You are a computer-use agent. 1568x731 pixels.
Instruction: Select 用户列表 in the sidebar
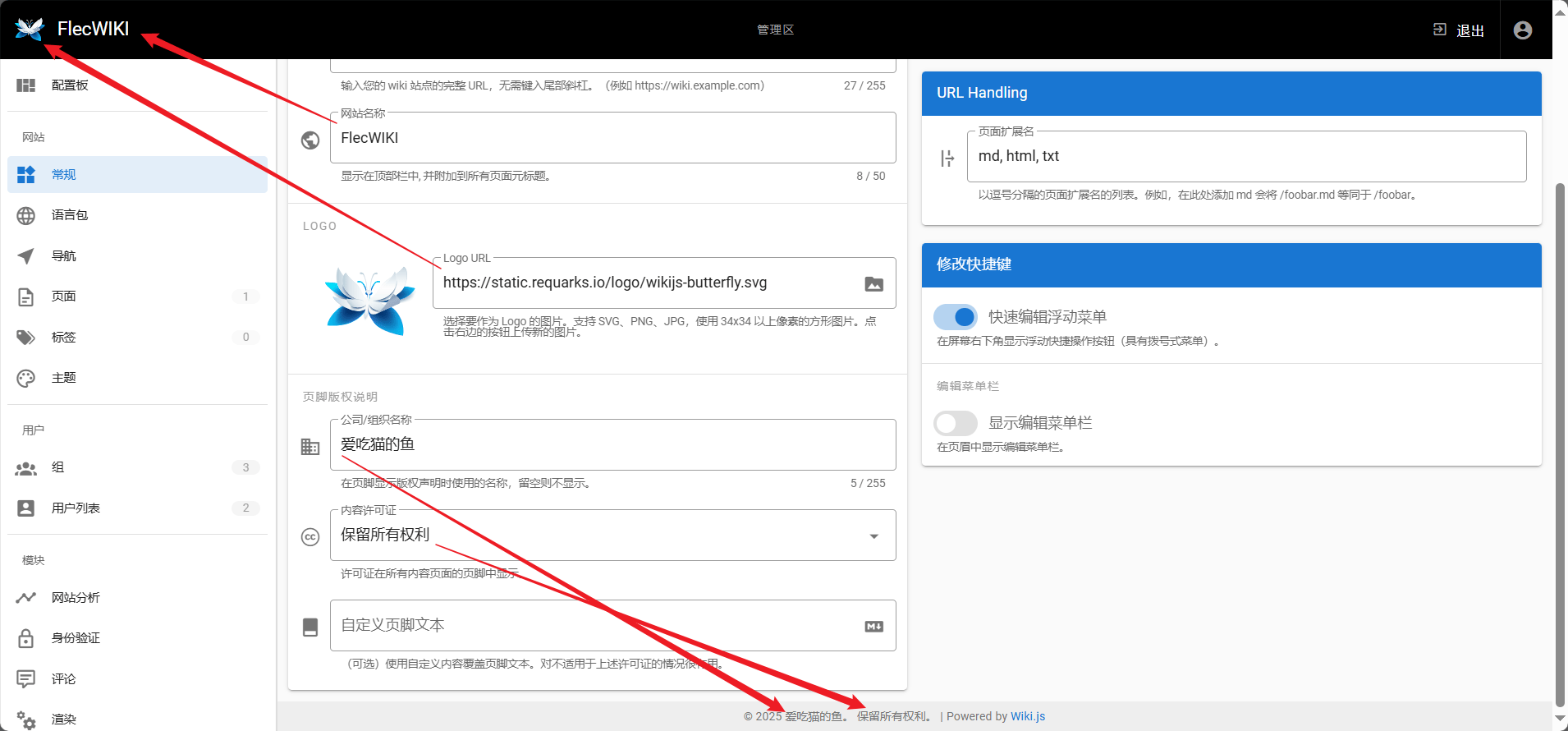click(76, 508)
